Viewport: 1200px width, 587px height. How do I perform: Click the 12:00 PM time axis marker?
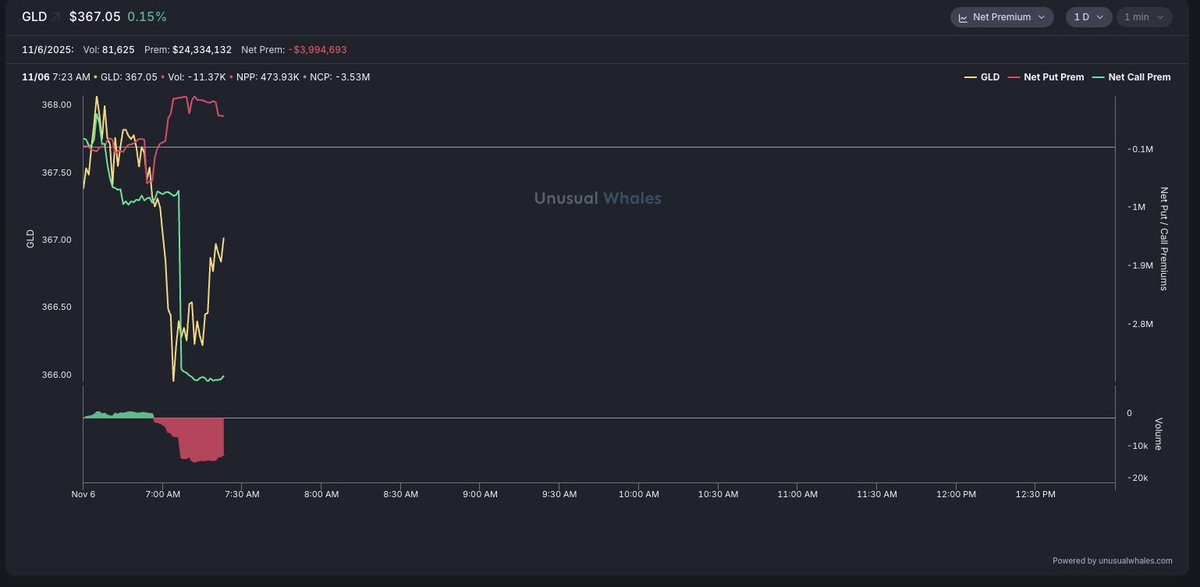[x=955, y=494]
